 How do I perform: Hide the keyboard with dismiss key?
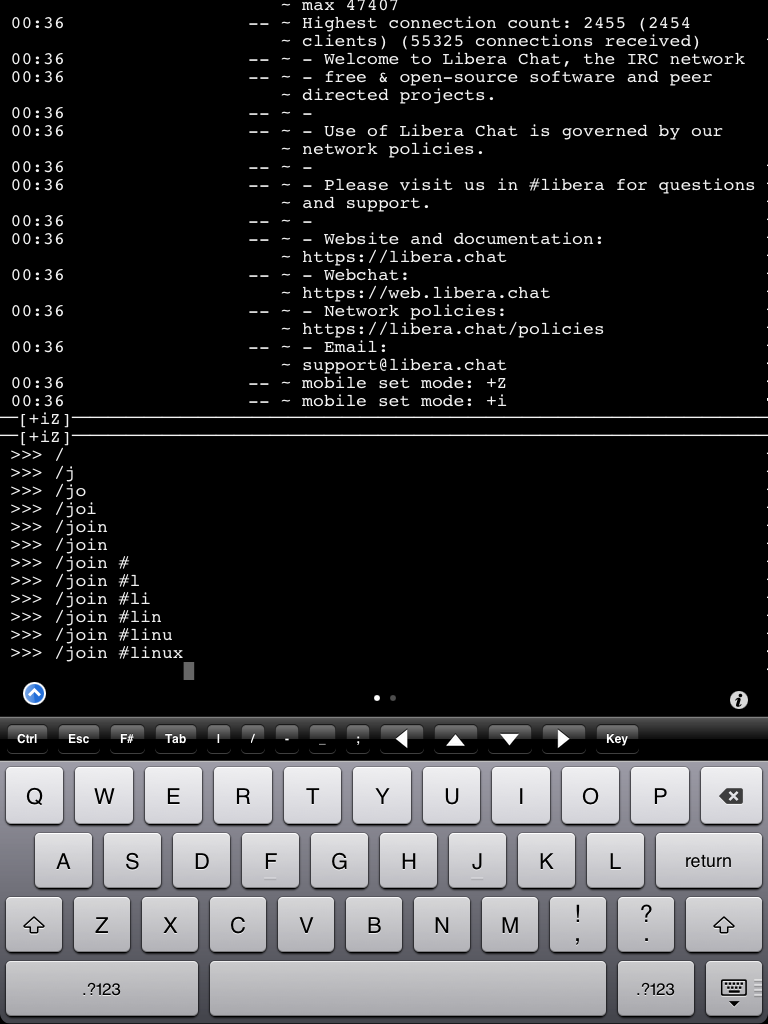tap(733, 988)
